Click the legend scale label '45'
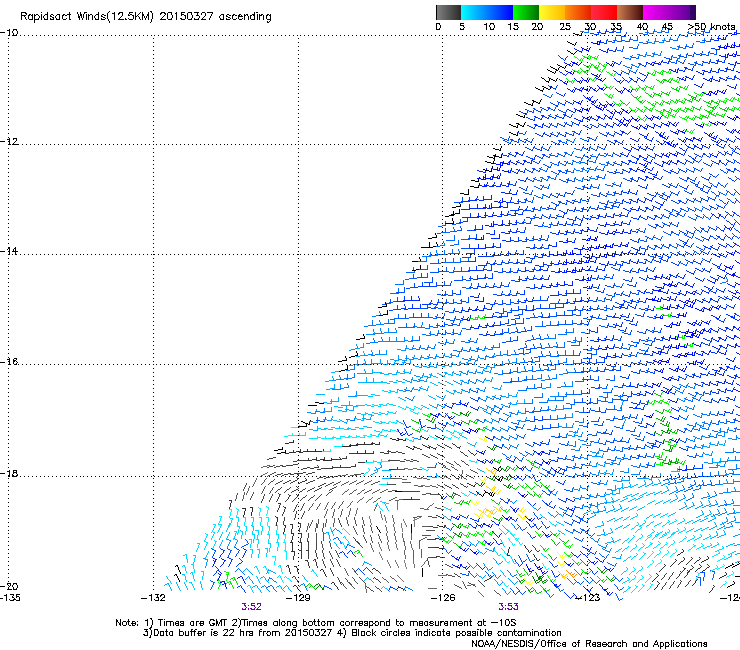 pyautogui.click(x=667, y=26)
